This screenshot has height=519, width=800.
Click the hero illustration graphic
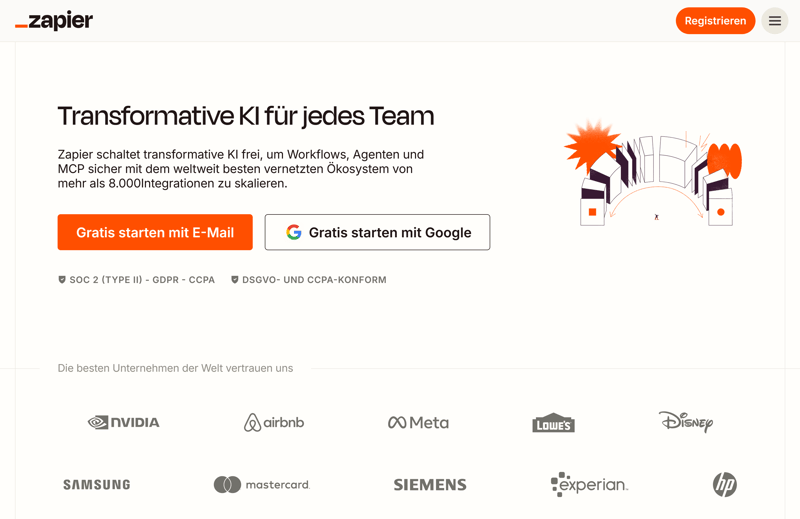654,172
